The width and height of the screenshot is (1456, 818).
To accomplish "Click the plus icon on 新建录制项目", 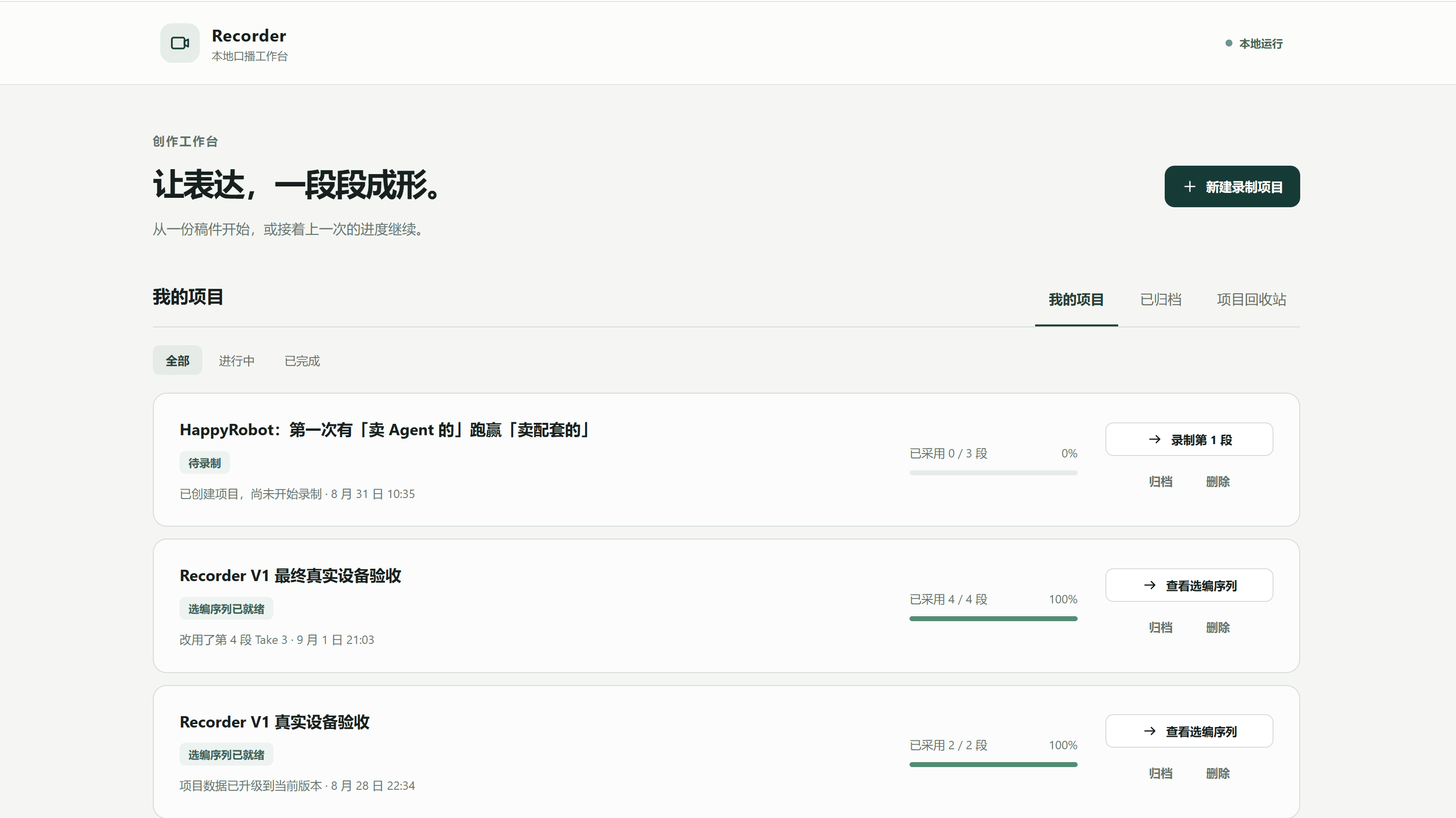I will click(1189, 186).
